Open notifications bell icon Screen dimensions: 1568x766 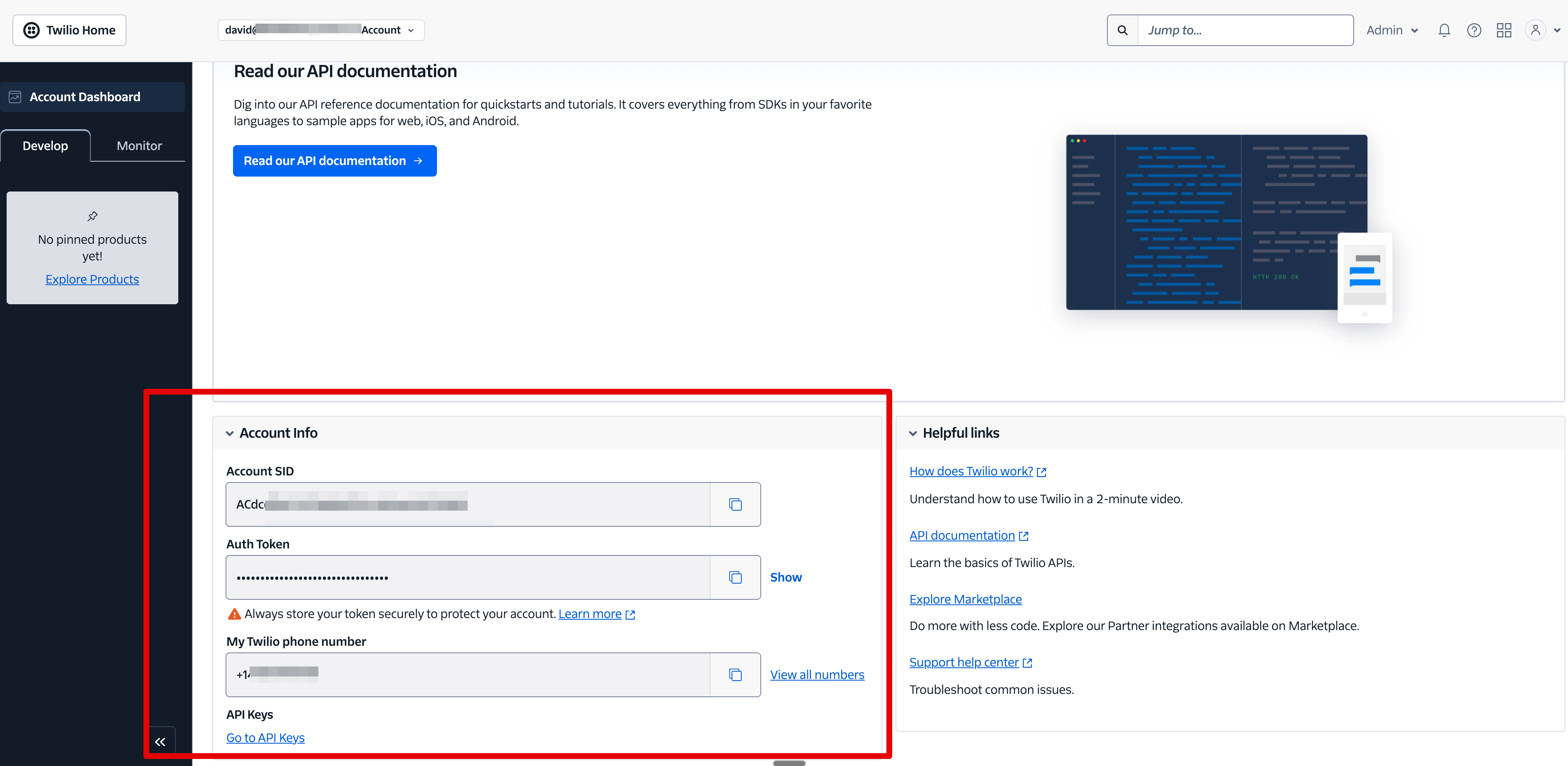(x=1444, y=30)
